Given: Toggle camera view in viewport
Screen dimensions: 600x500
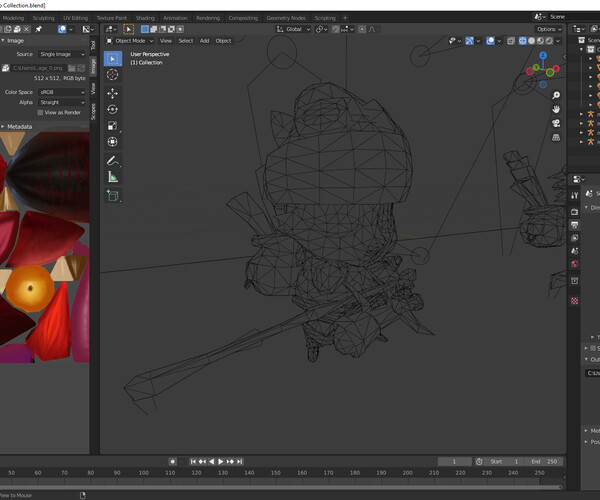Looking at the screenshot, I should tap(555, 124).
